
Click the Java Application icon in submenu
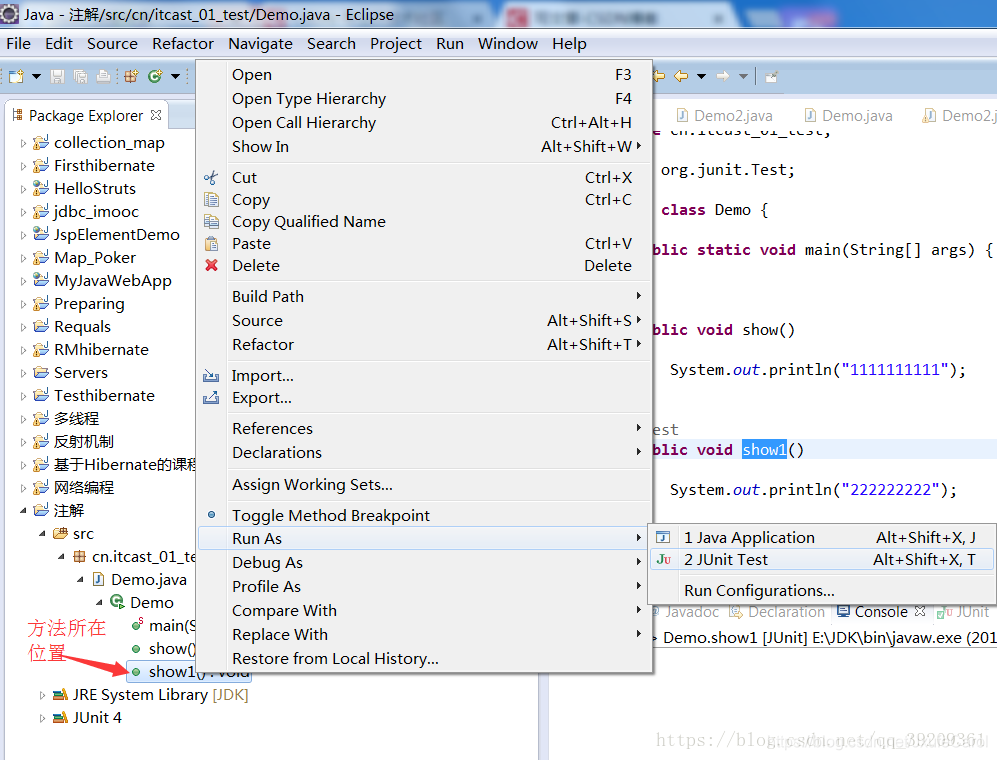(x=663, y=537)
